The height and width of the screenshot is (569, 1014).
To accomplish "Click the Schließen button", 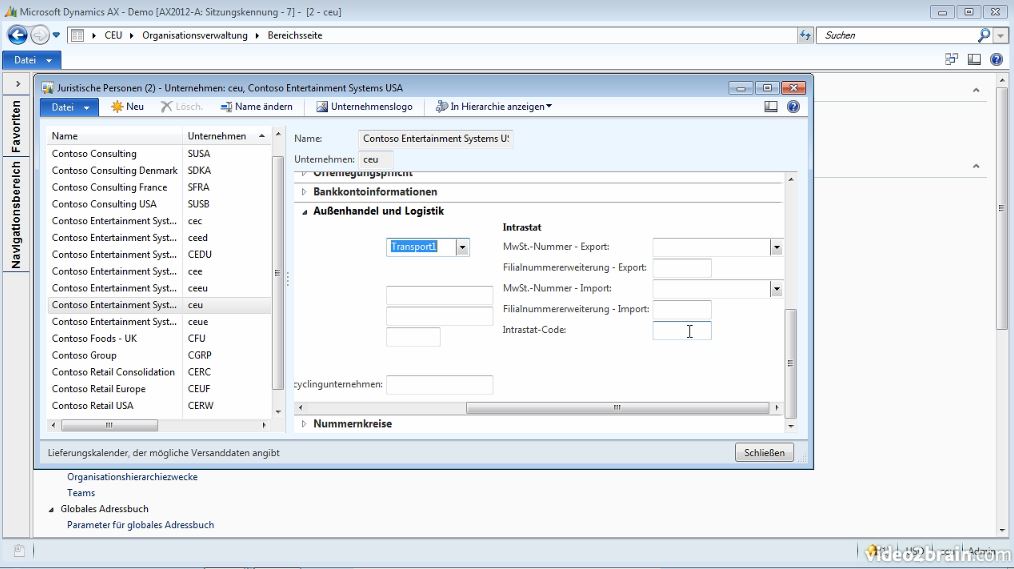I will (764, 453).
